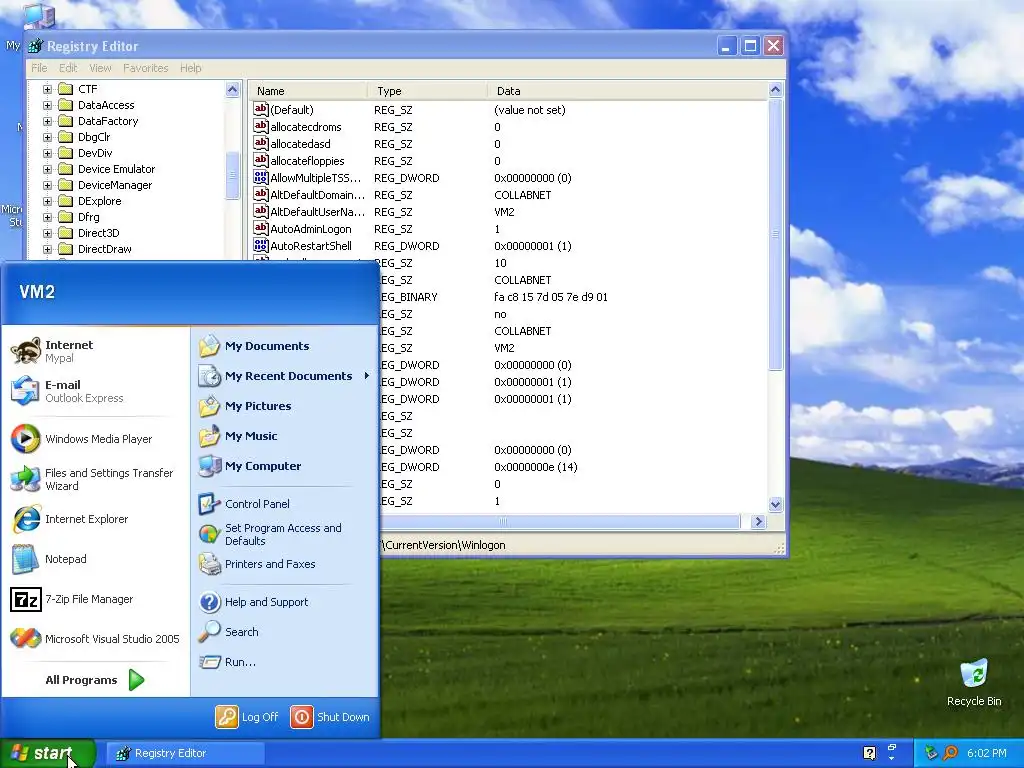The height and width of the screenshot is (768, 1024).
Task: Open Recycle Bin on desktop
Action: pos(974,683)
